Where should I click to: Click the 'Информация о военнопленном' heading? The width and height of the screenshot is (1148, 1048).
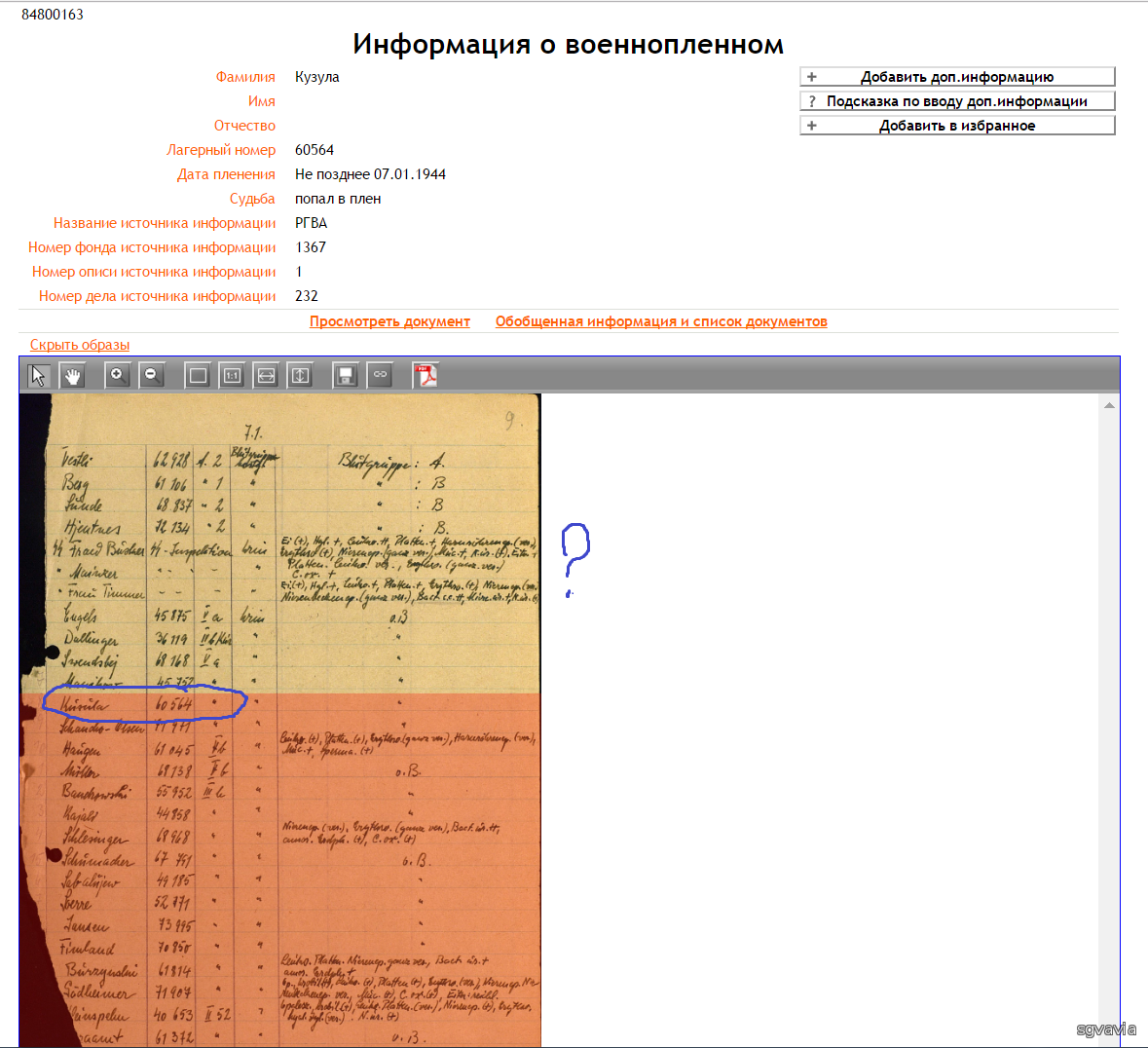(x=568, y=45)
